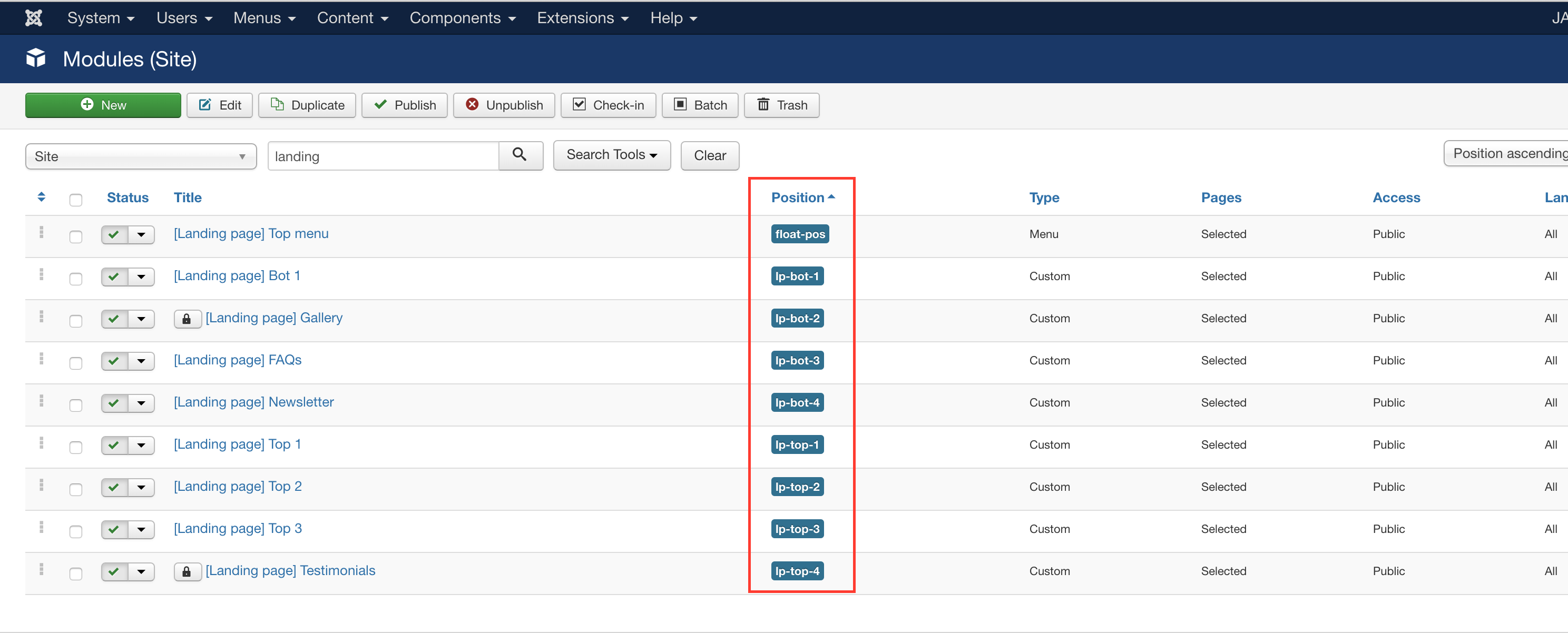Screen dimensions: 1568x633
Task: Click the Trash toolbar button
Action: pyautogui.click(x=781, y=105)
